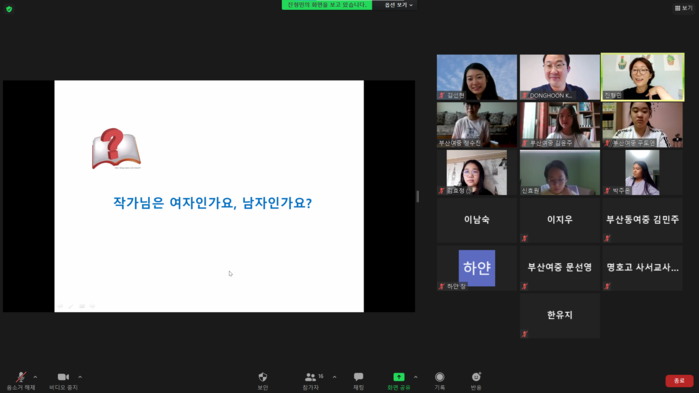Unmute the microphone in the toolbar
Image resolution: width=699 pixels, height=393 pixels.
tap(21, 377)
